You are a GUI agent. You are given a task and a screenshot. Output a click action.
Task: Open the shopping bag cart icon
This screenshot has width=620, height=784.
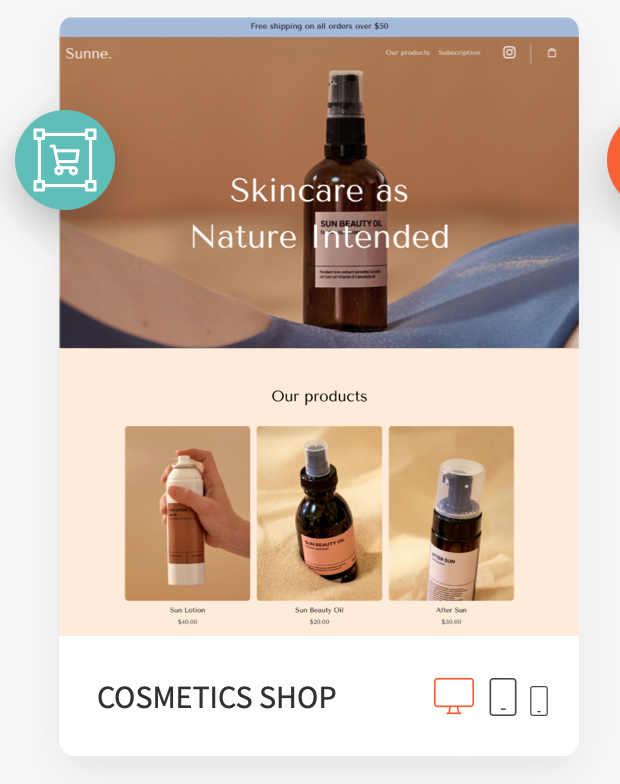click(552, 52)
